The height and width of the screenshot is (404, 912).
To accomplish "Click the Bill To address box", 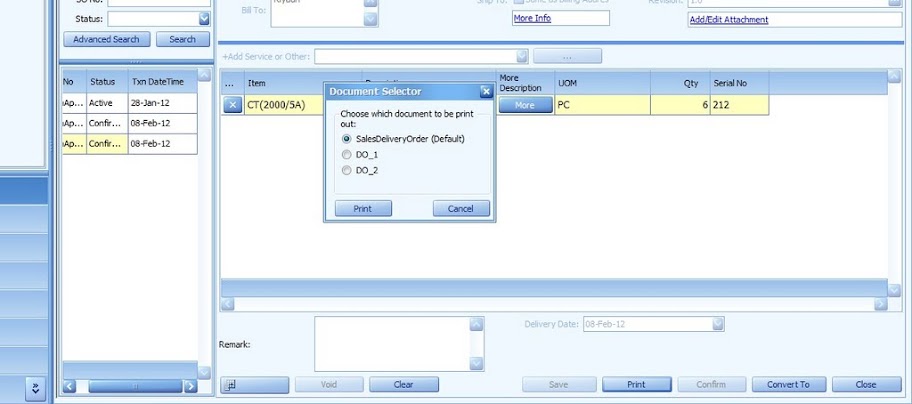I will click(x=318, y=13).
